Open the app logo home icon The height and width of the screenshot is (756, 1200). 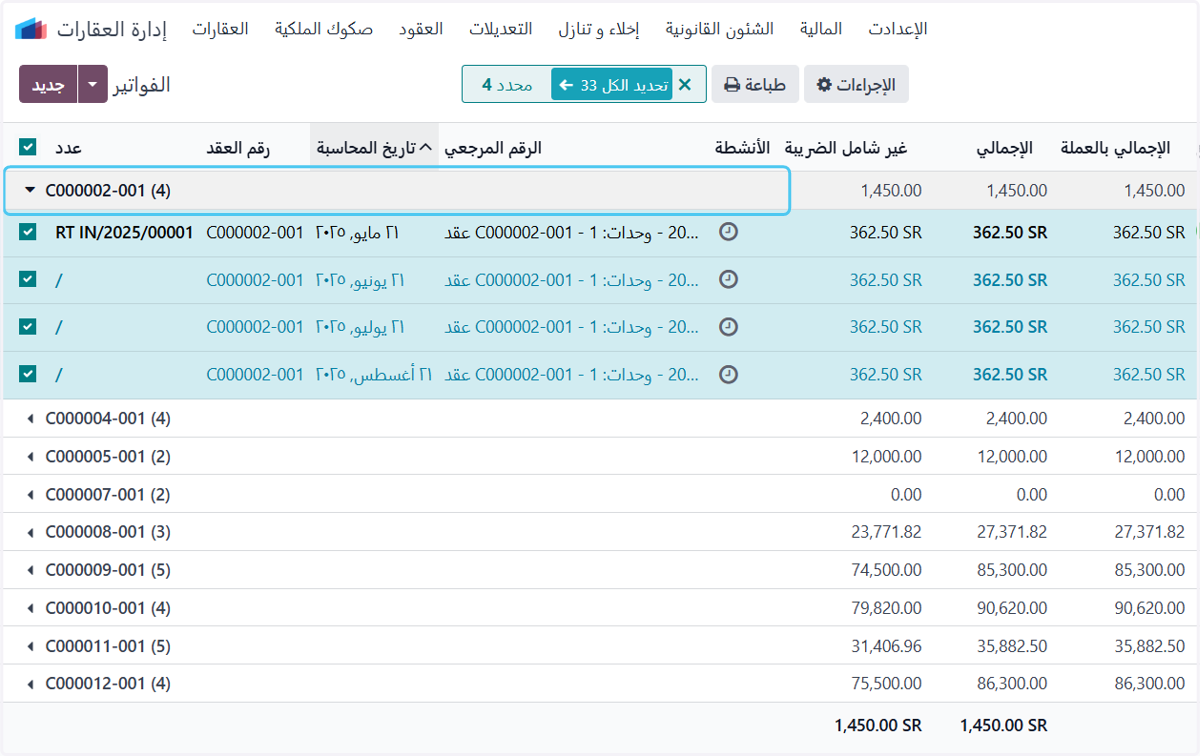[x=31, y=29]
